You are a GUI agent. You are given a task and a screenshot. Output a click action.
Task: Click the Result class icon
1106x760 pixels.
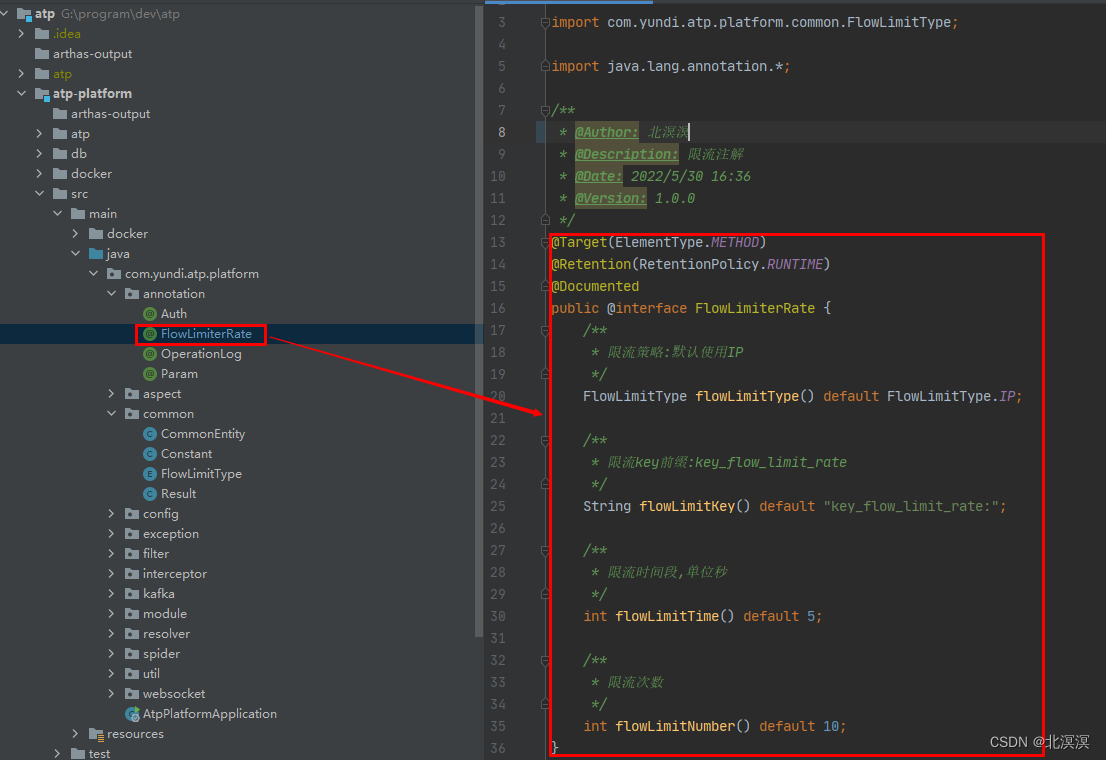pos(150,493)
